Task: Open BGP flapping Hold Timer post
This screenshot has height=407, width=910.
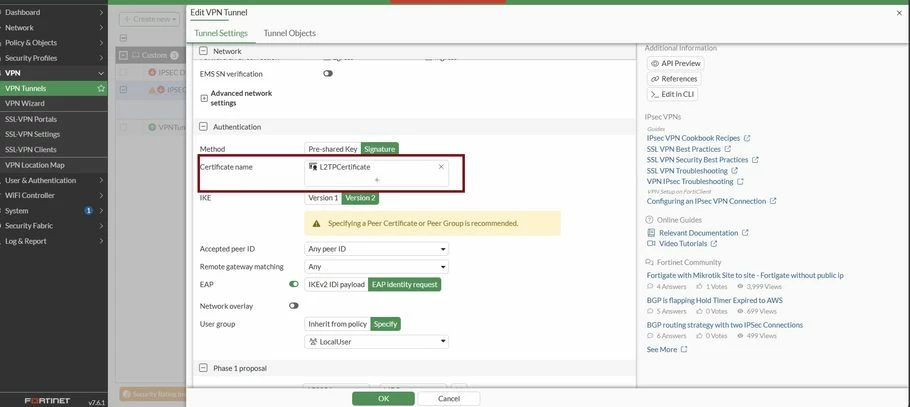Action: coord(714,300)
